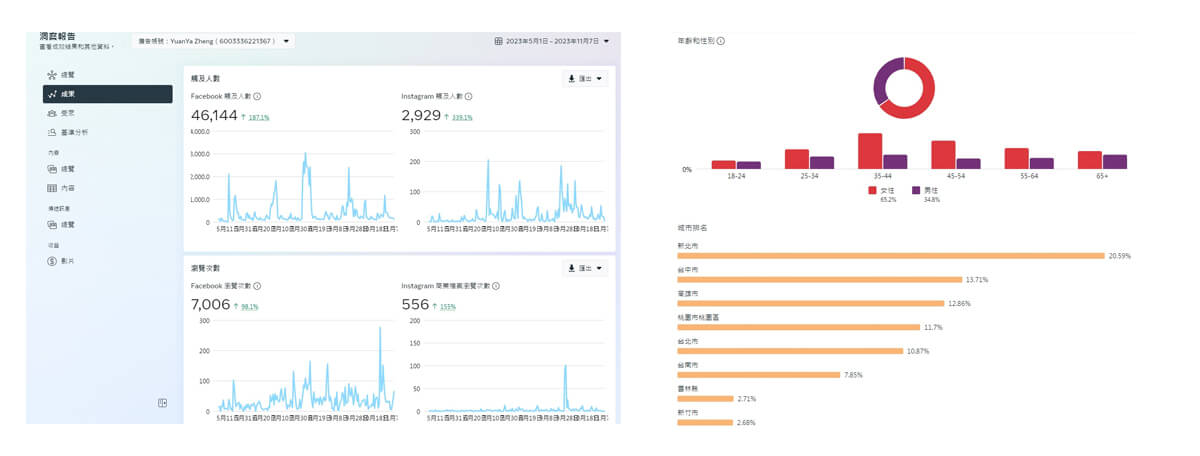Click the info icon beside Instagram 觸及人數

click(468, 97)
